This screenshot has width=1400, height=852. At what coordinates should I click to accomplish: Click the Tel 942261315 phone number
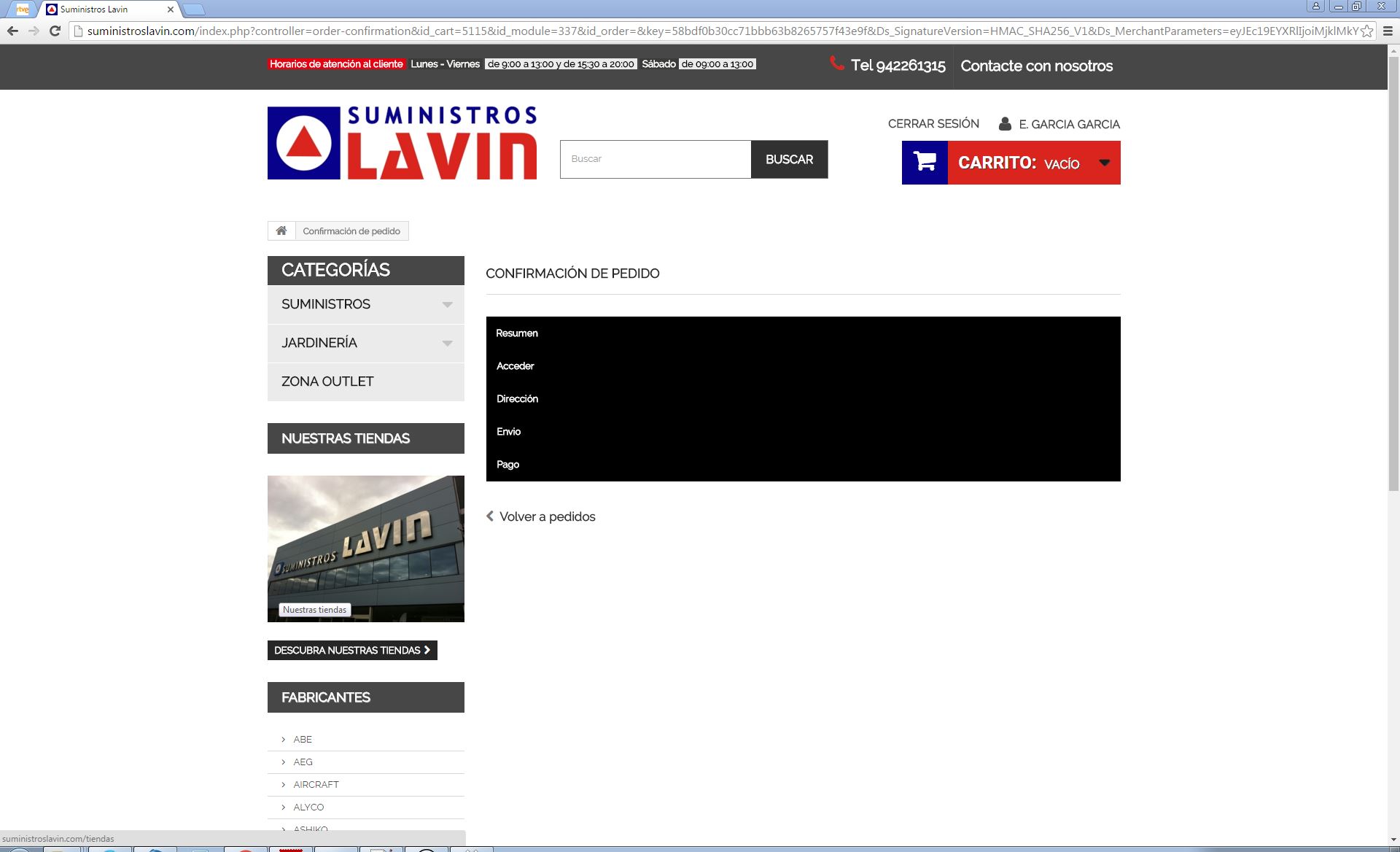[898, 66]
